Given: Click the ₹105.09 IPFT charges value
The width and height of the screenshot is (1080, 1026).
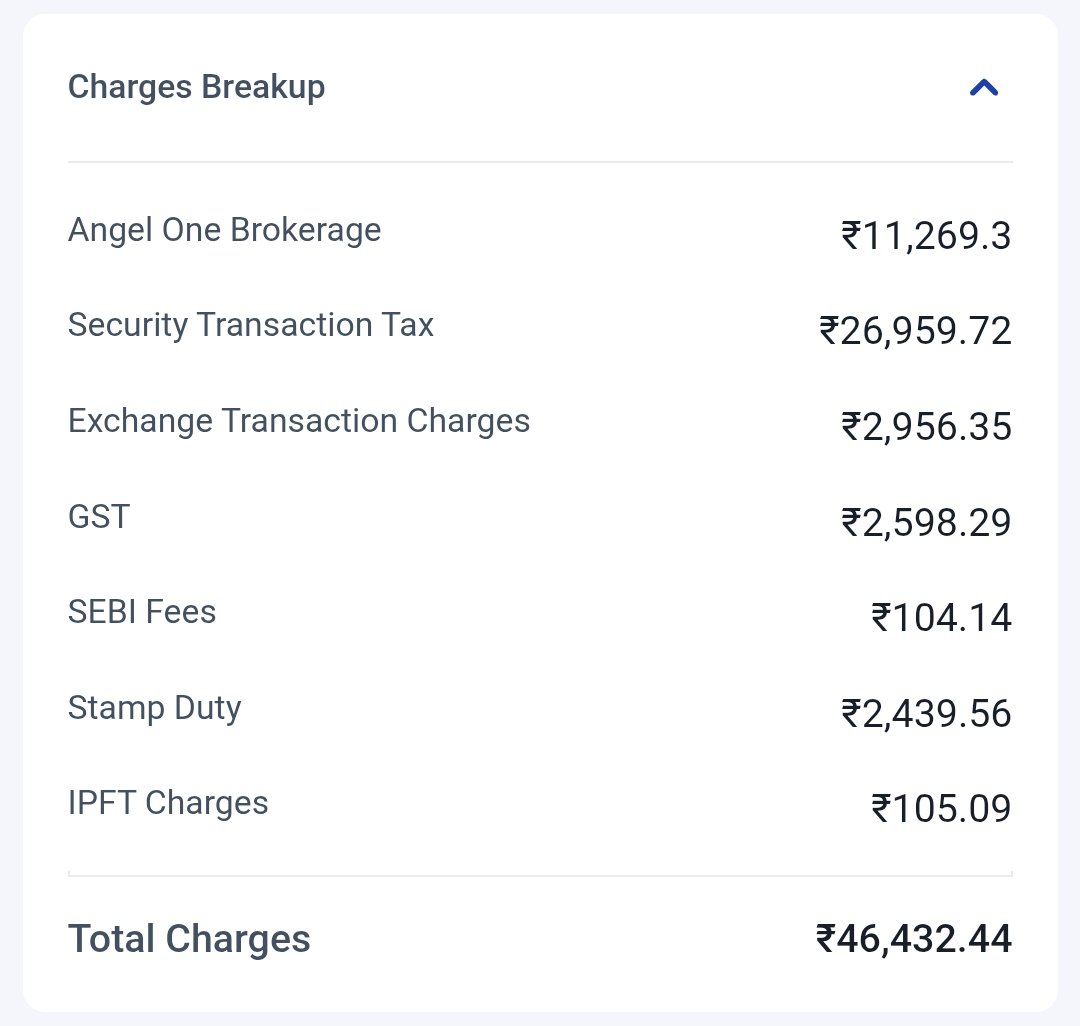Looking at the screenshot, I should 941,808.
